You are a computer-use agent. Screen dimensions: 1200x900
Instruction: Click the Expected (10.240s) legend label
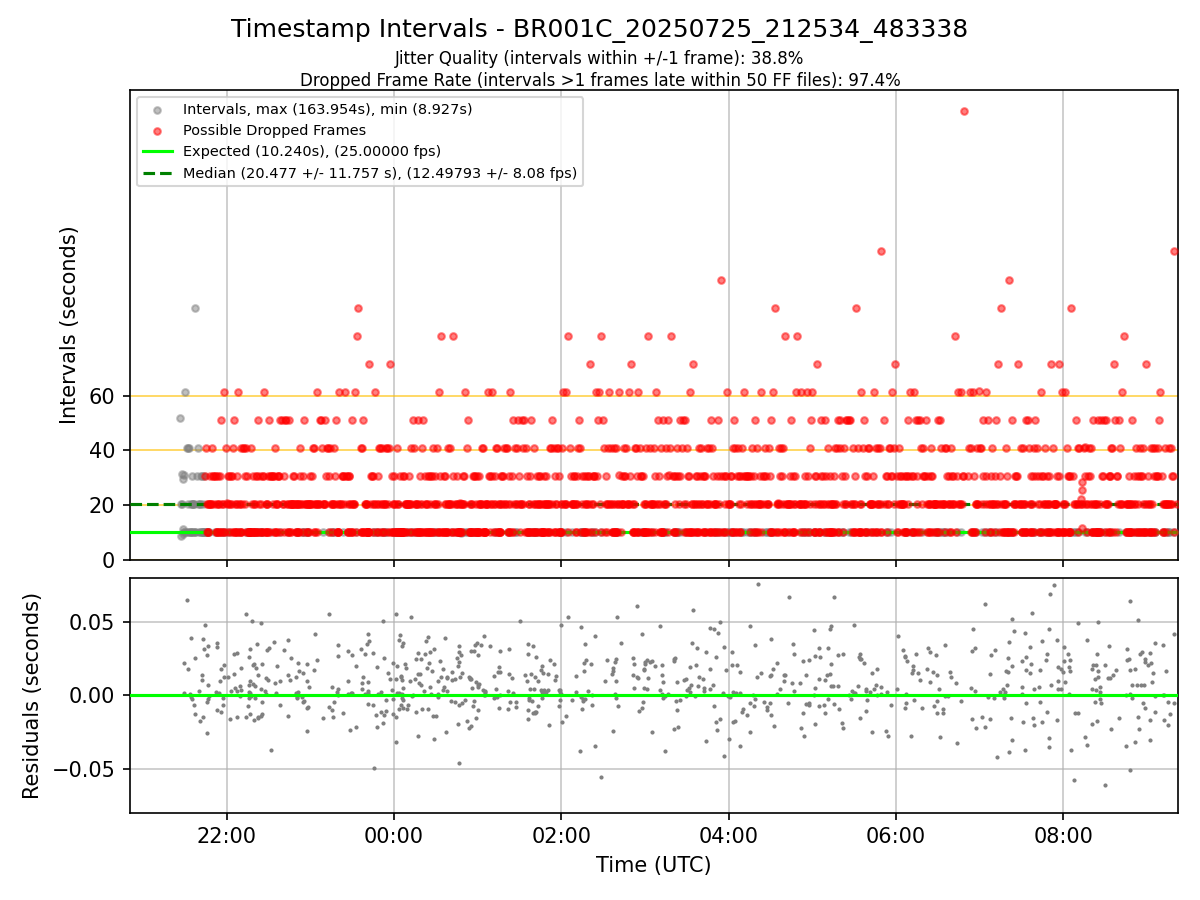tap(312, 151)
